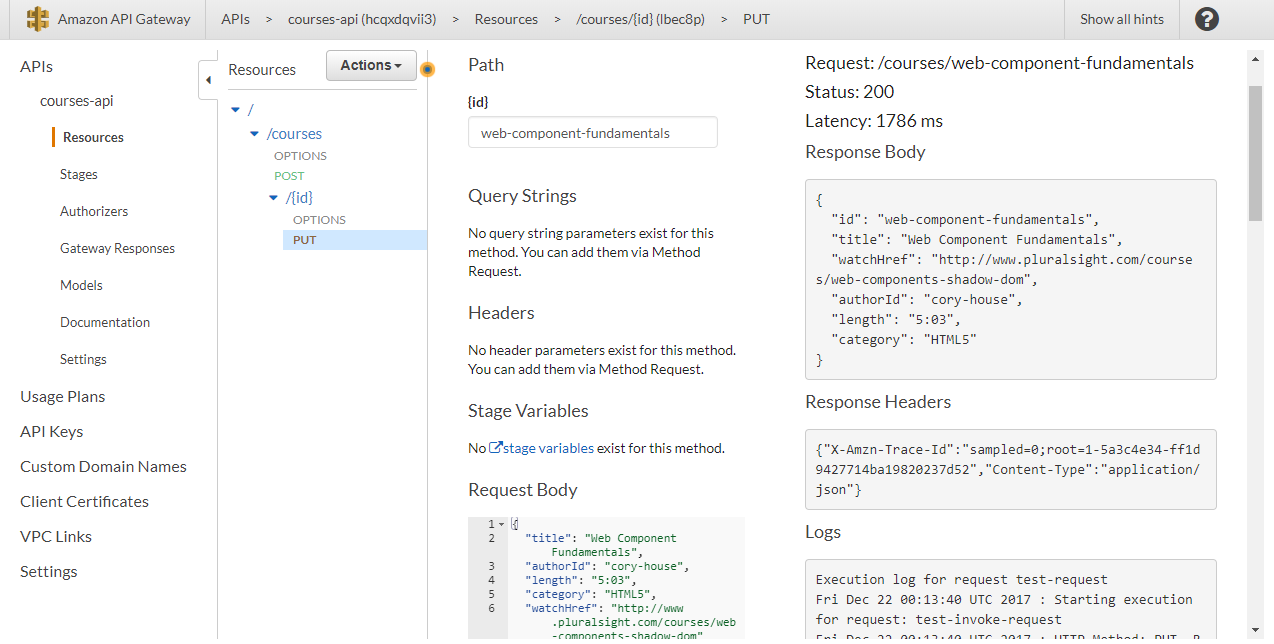This screenshot has height=644, width=1274.
Task: Click the Response Headers heading
Action: [x=878, y=402]
